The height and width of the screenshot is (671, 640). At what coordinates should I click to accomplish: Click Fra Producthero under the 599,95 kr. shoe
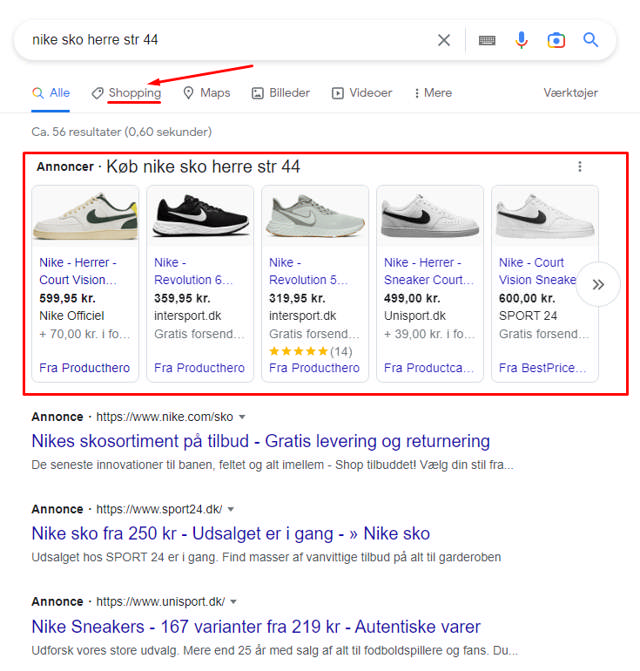[x=84, y=368]
